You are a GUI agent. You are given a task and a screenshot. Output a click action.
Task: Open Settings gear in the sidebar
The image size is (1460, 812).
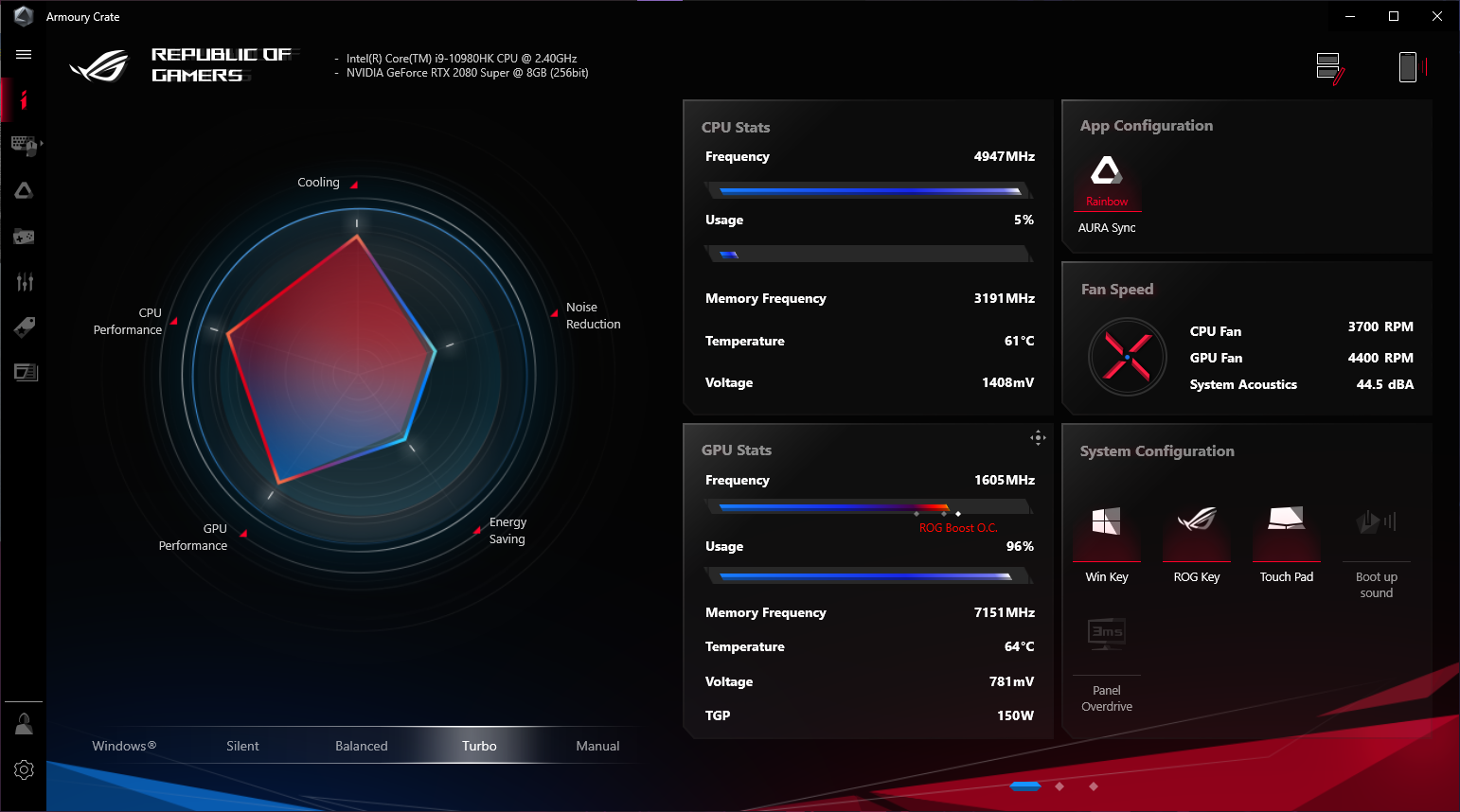tap(24, 769)
